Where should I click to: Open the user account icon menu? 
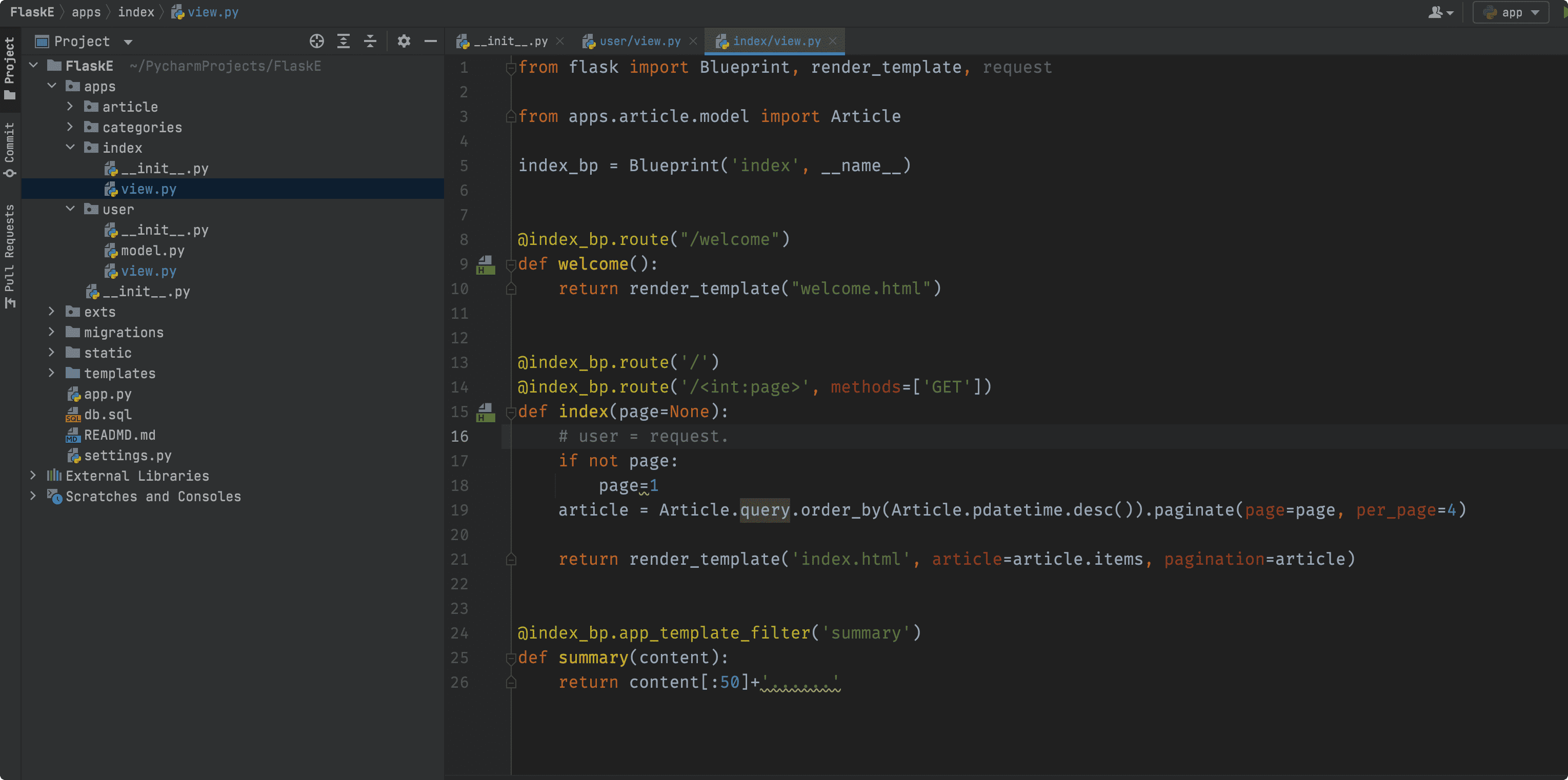(x=1440, y=12)
